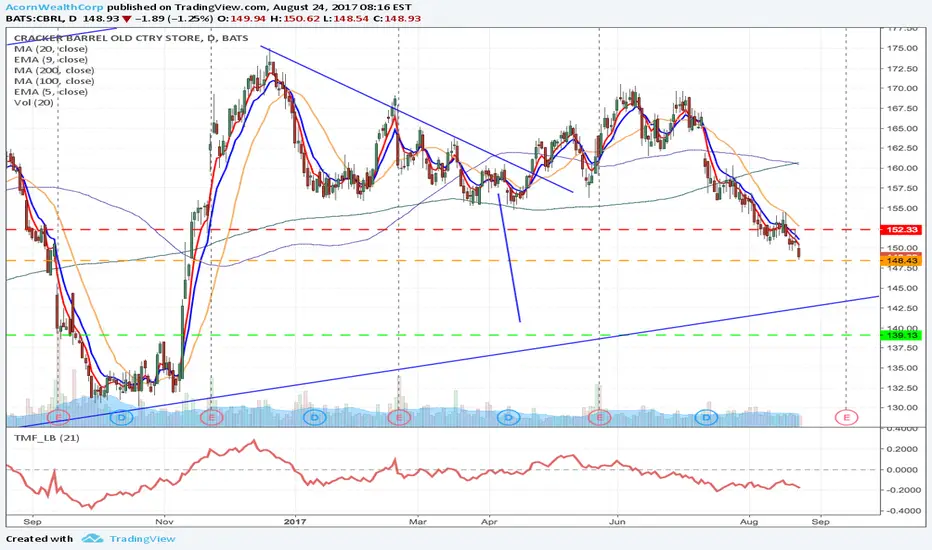Click the red 152.33 price label
Viewport: 932px width, 550px height.
pyautogui.click(x=902, y=230)
